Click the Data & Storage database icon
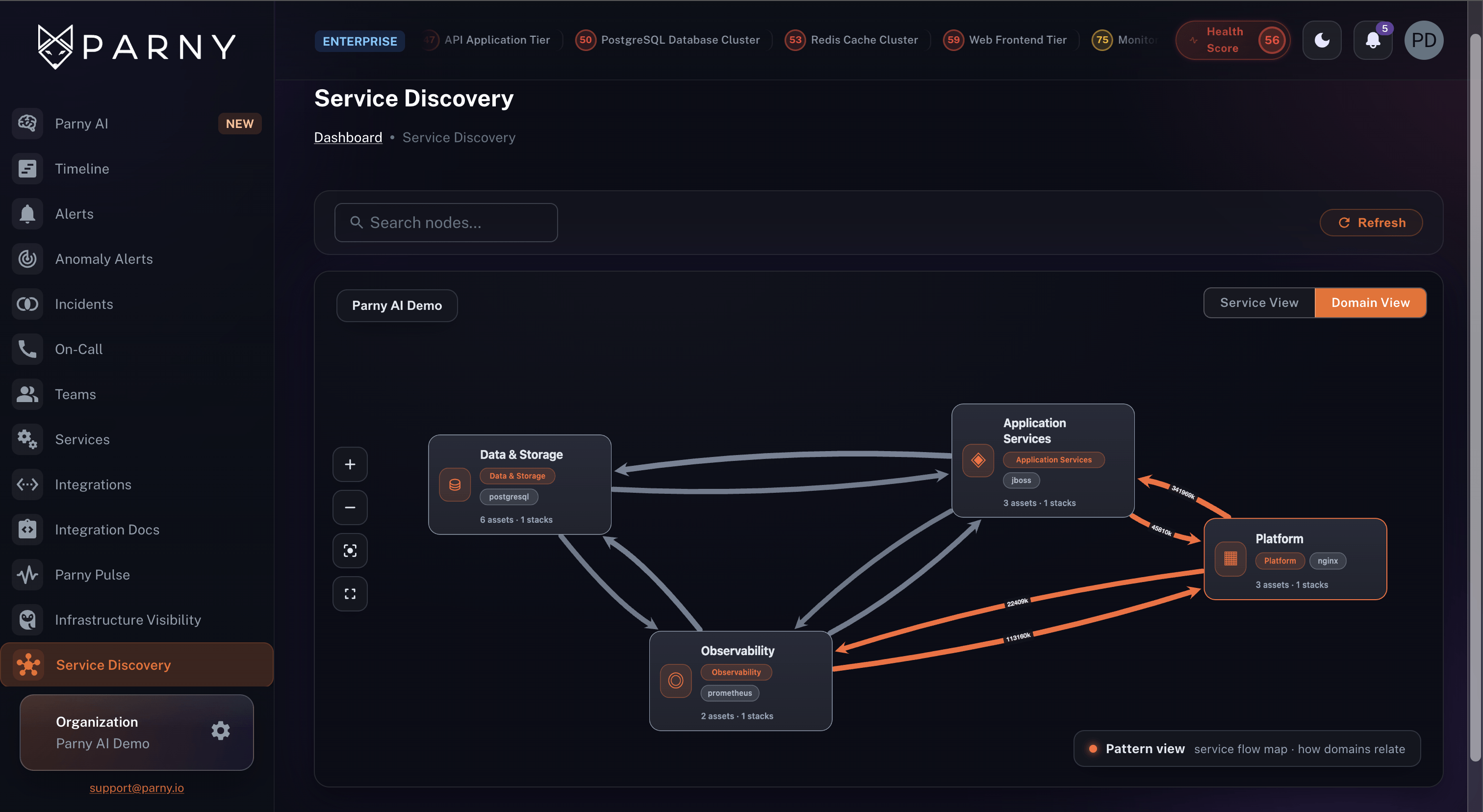 click(x=455, y=484)
